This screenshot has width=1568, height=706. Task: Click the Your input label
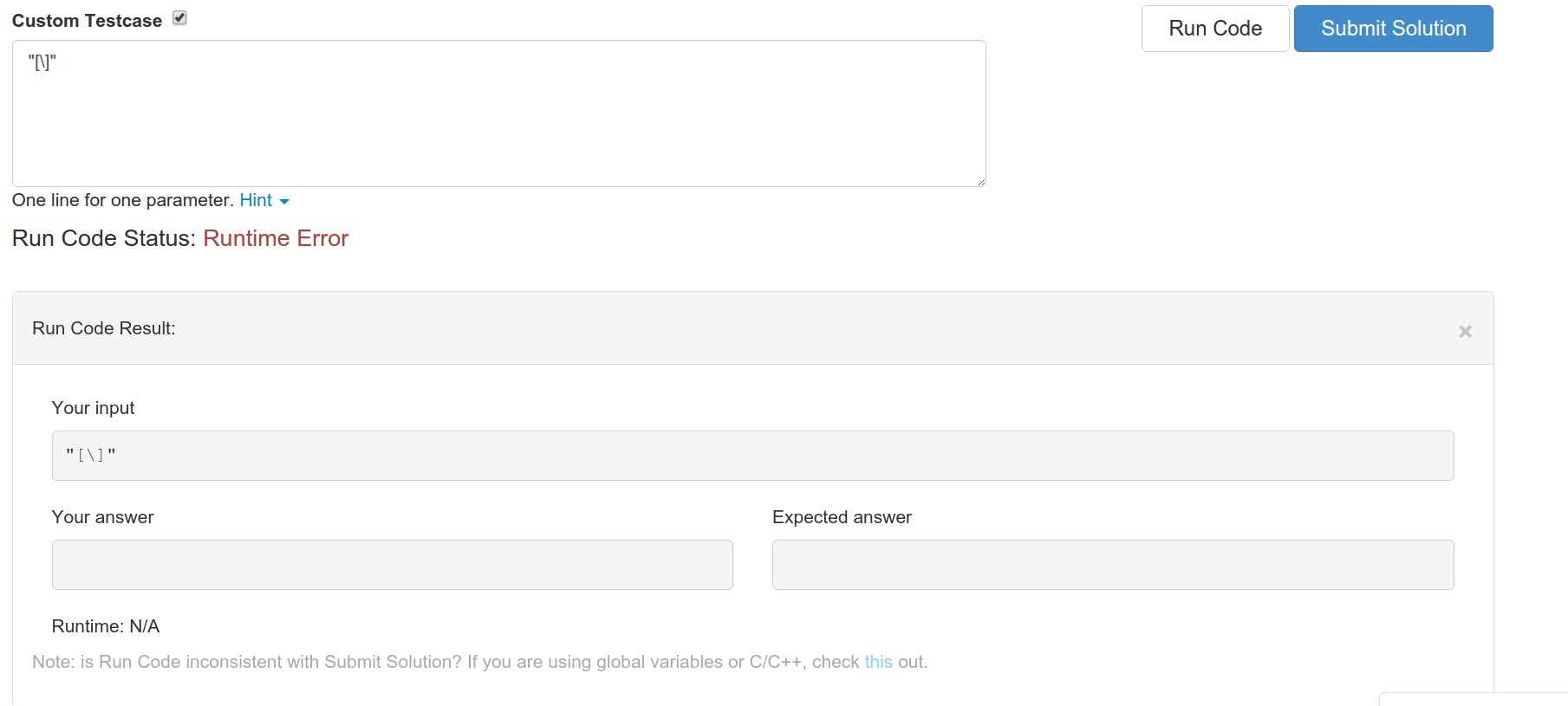[93, 408]
